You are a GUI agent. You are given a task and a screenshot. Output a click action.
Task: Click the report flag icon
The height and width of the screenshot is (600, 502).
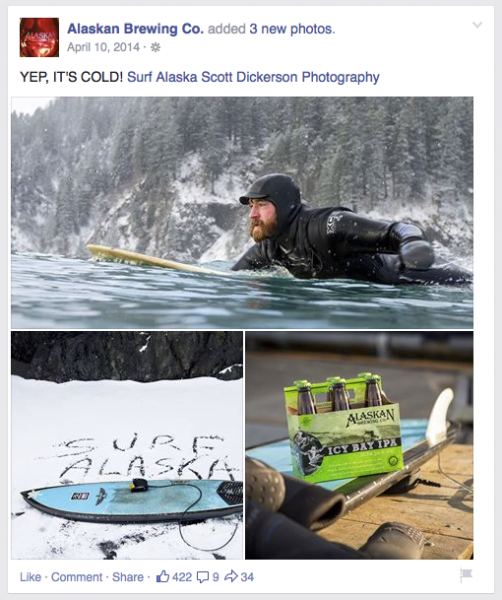pyautogui.click(x=466, y=575)
